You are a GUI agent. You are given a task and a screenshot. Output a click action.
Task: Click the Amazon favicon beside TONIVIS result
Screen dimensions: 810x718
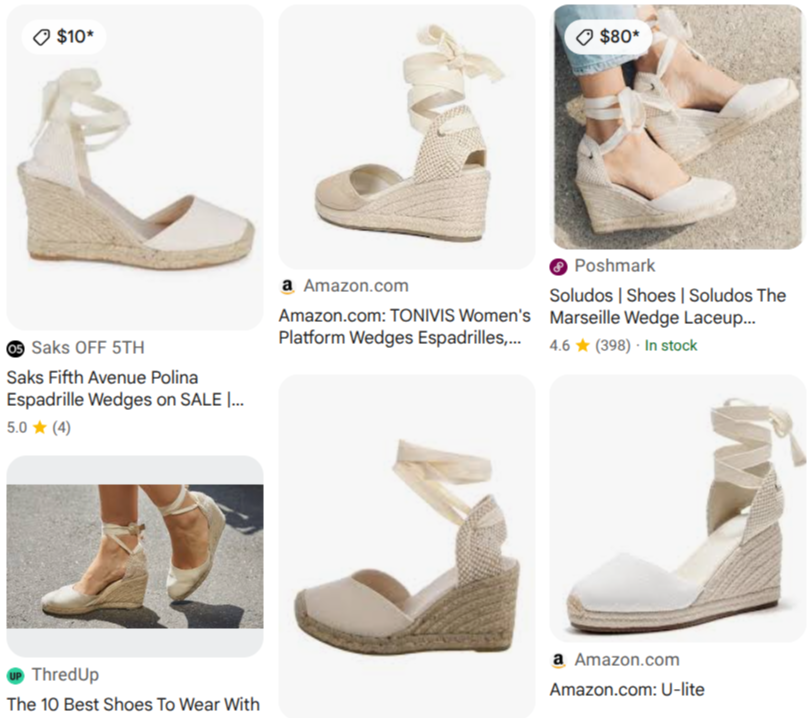pos(287,286)
